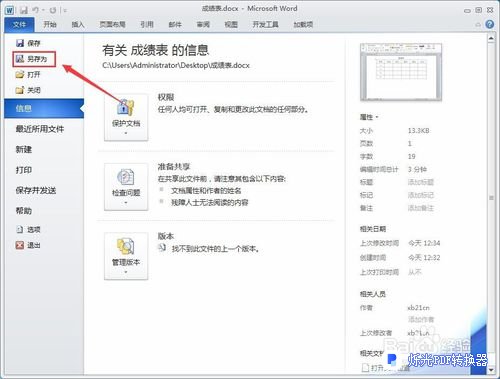Click the blue Help question mark icon
500x379 pixels.
pos(489,24)
